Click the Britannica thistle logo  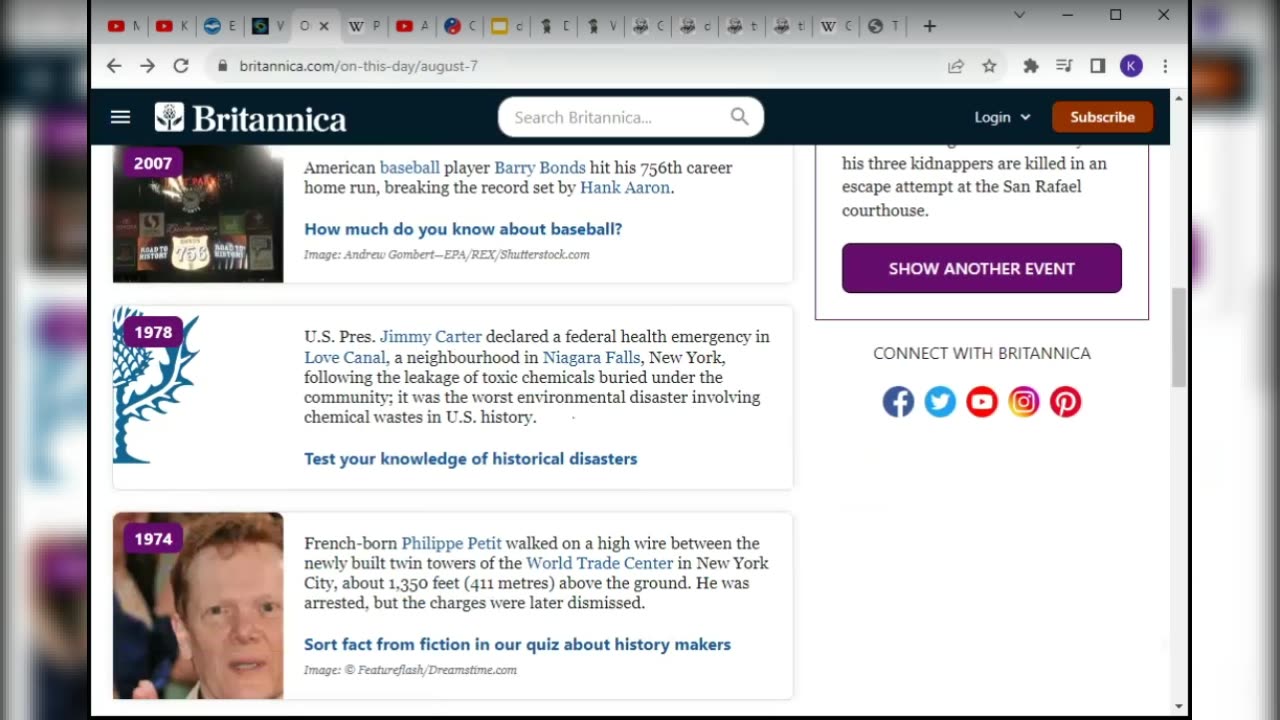coord(169,117)
